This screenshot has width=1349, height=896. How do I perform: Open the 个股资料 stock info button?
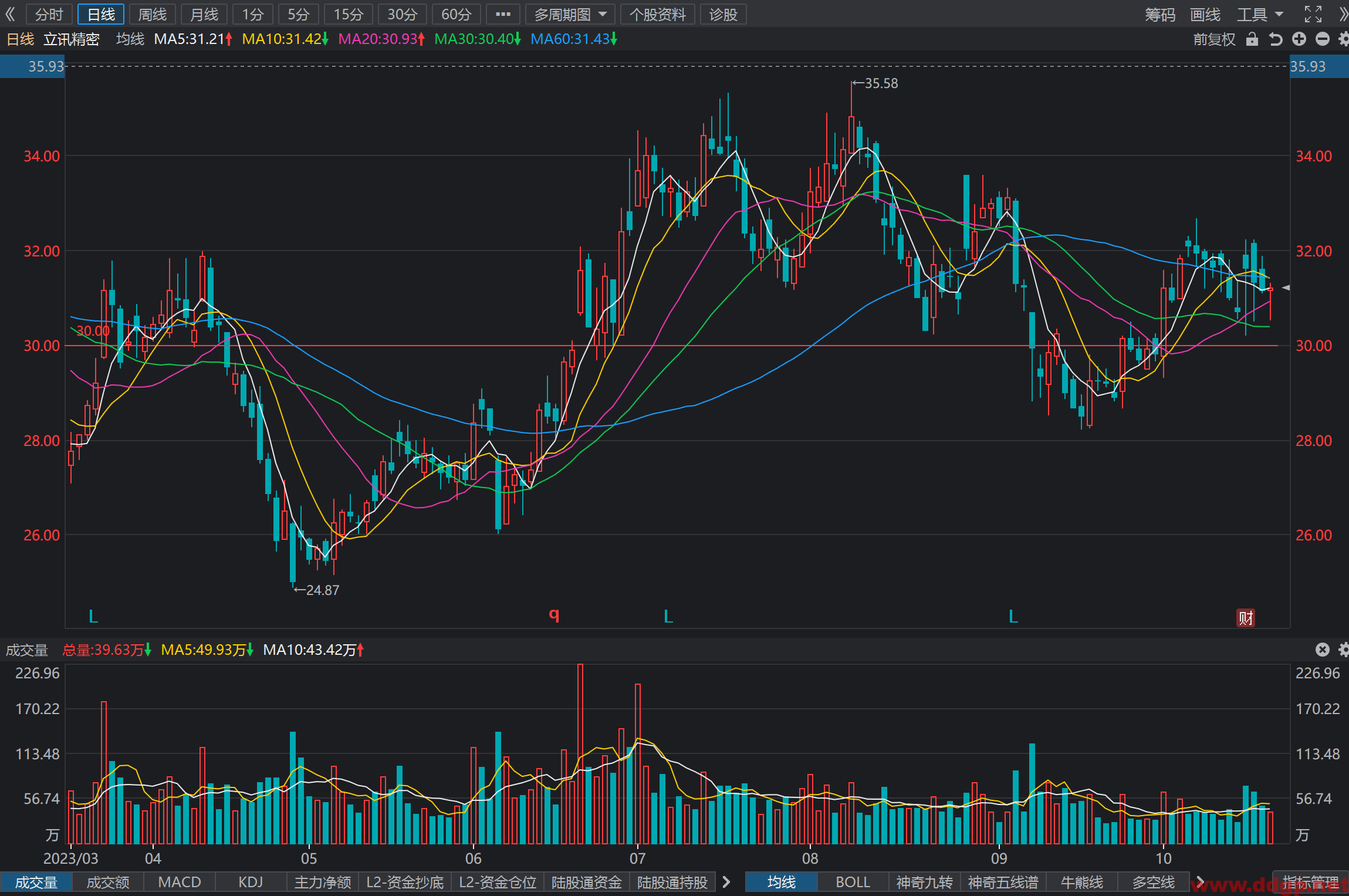pos(658,14)
